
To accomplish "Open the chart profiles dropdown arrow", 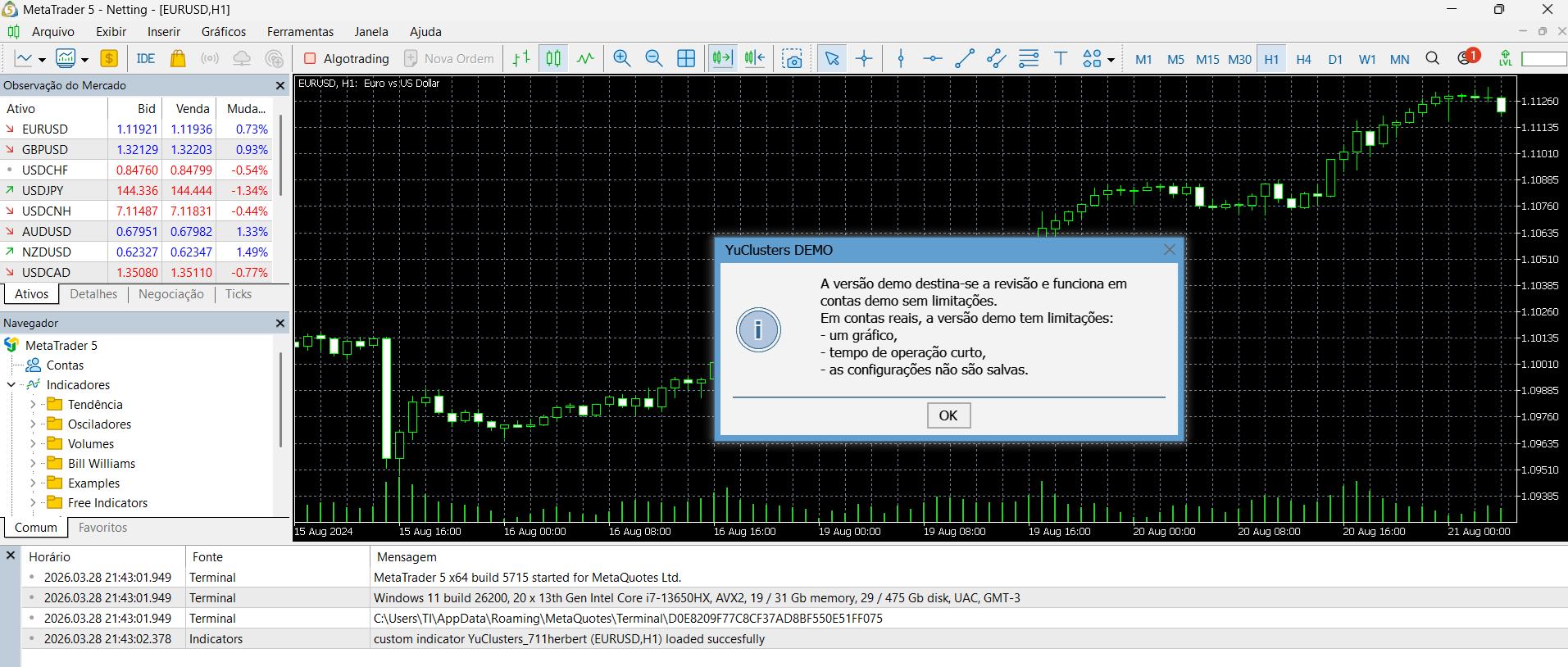I will [84, 60].
